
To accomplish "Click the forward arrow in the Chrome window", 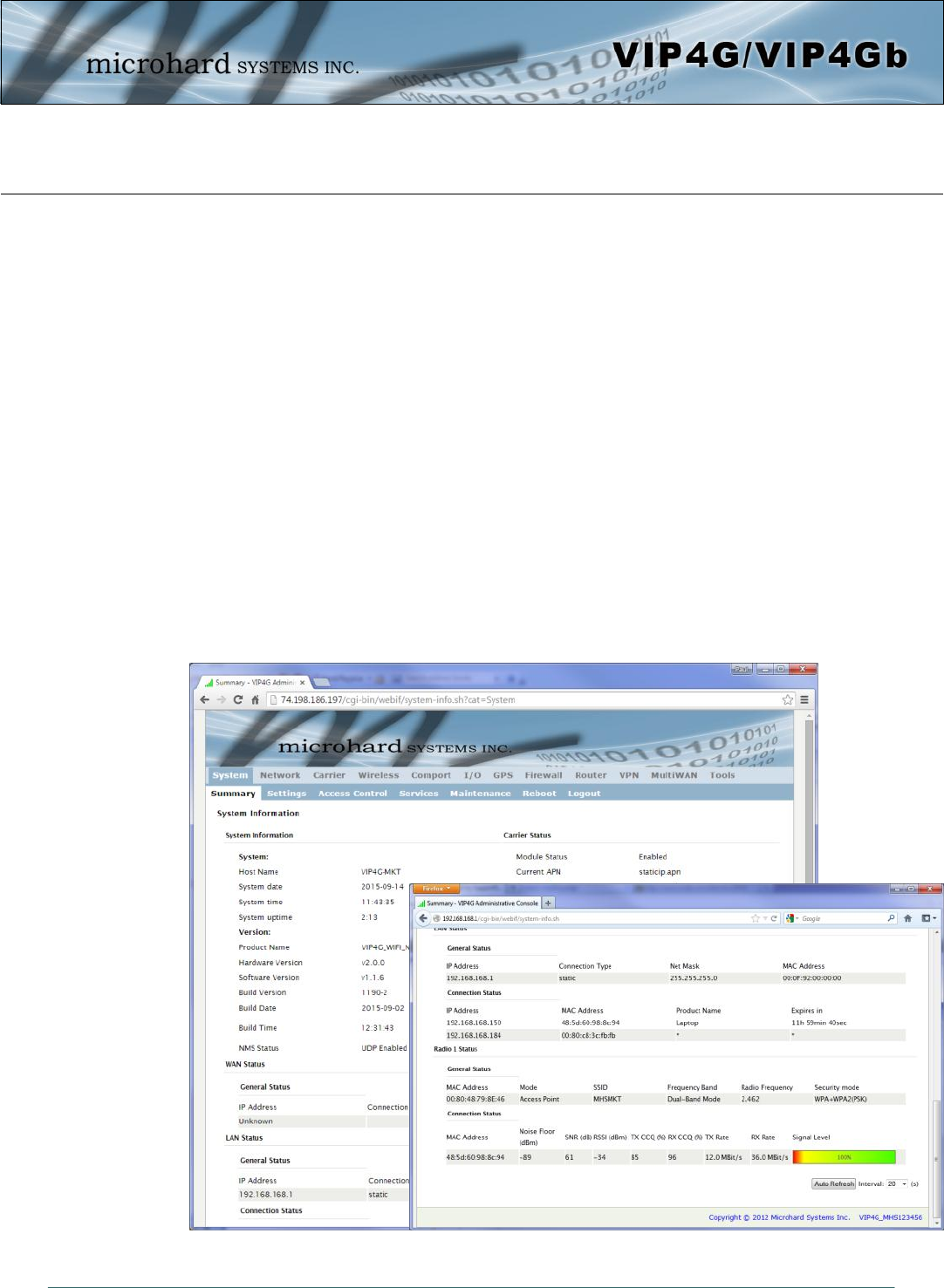I will click(x=221, y=699).
